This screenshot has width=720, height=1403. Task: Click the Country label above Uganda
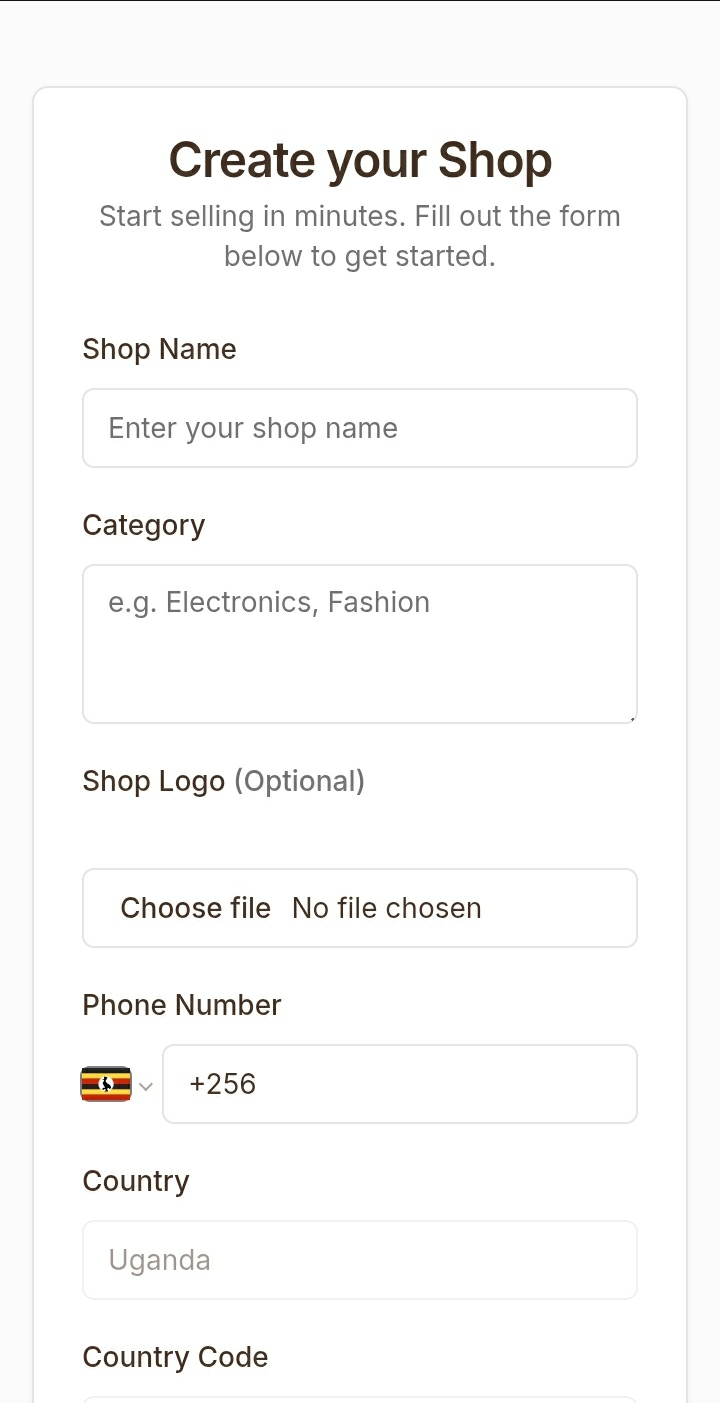(136, 1181)
